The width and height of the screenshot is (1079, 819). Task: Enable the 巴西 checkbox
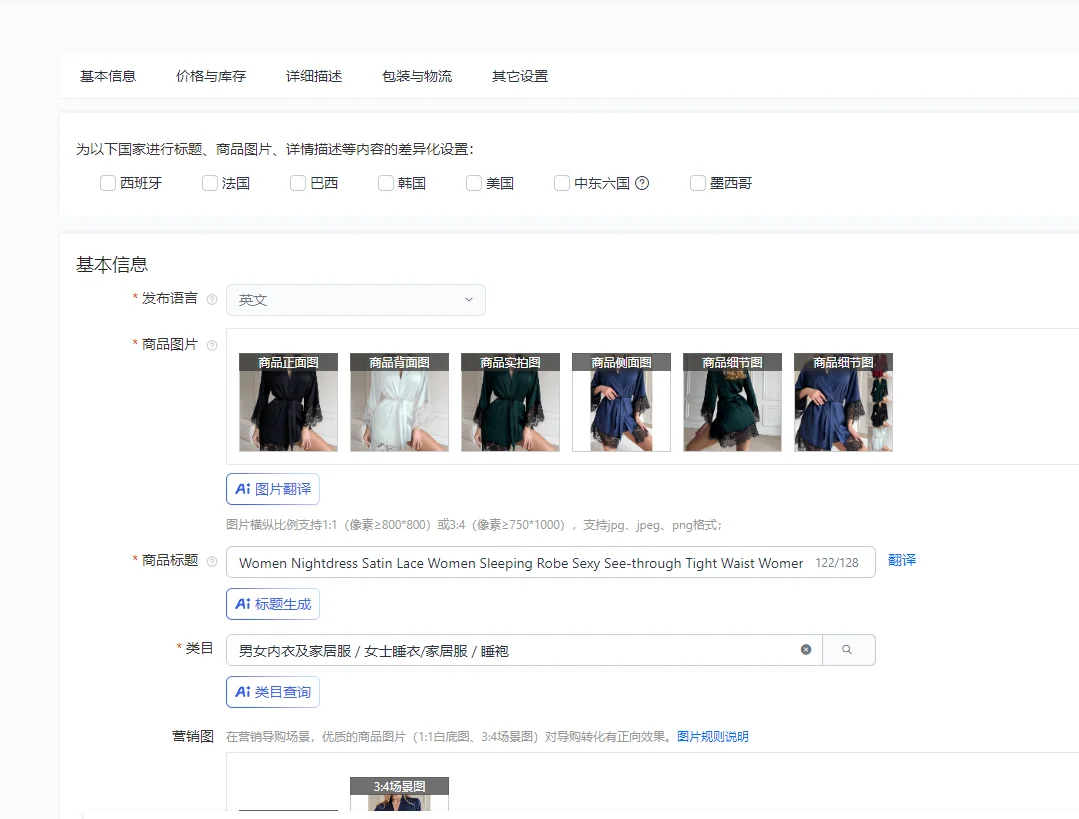coord(298,183)
